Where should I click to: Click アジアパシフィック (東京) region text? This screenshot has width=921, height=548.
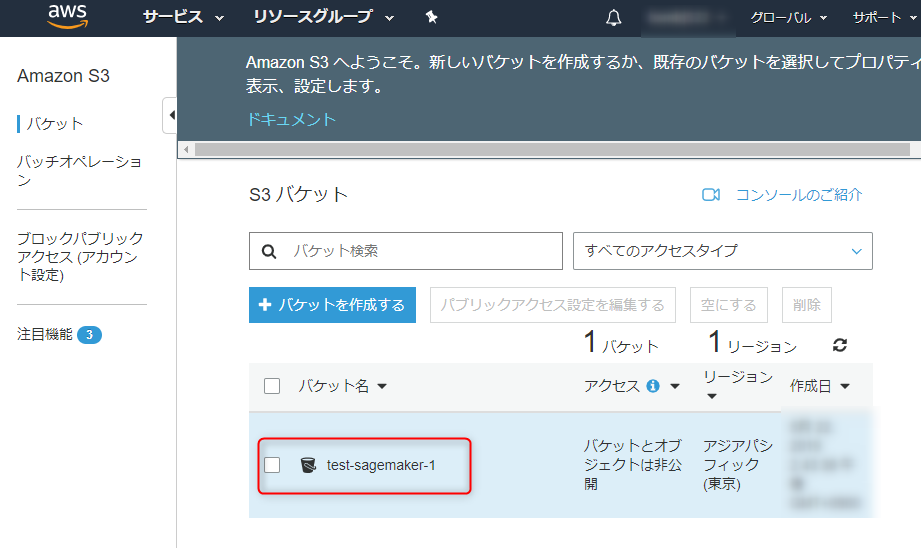coord(738,465)
